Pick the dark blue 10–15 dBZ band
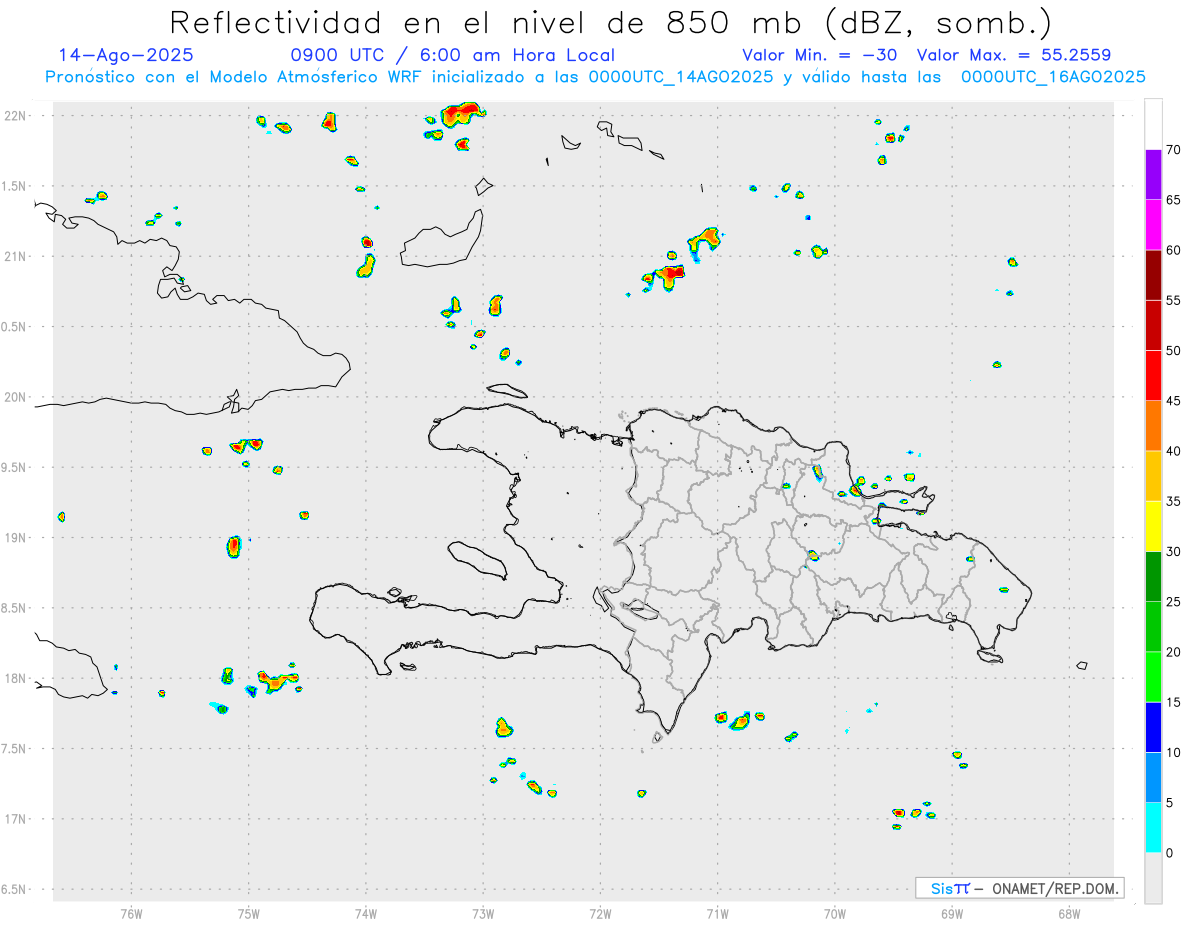This screenshot has height=927, width=1200. [x=1153, y=727]
